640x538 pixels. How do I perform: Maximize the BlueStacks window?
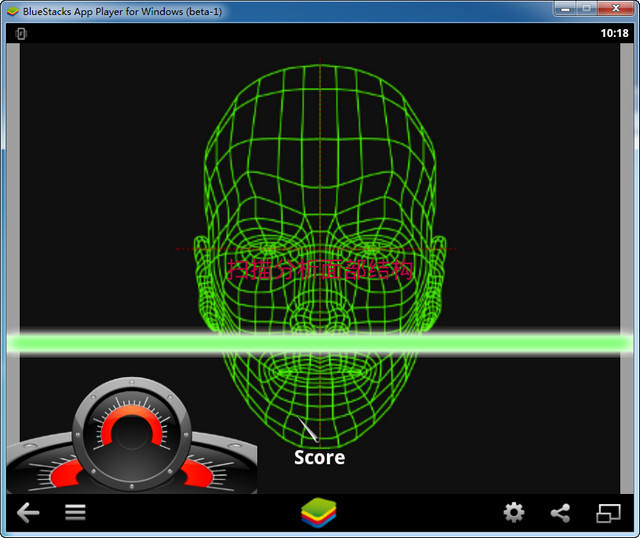pyautogui.click(x=586, y=9)
